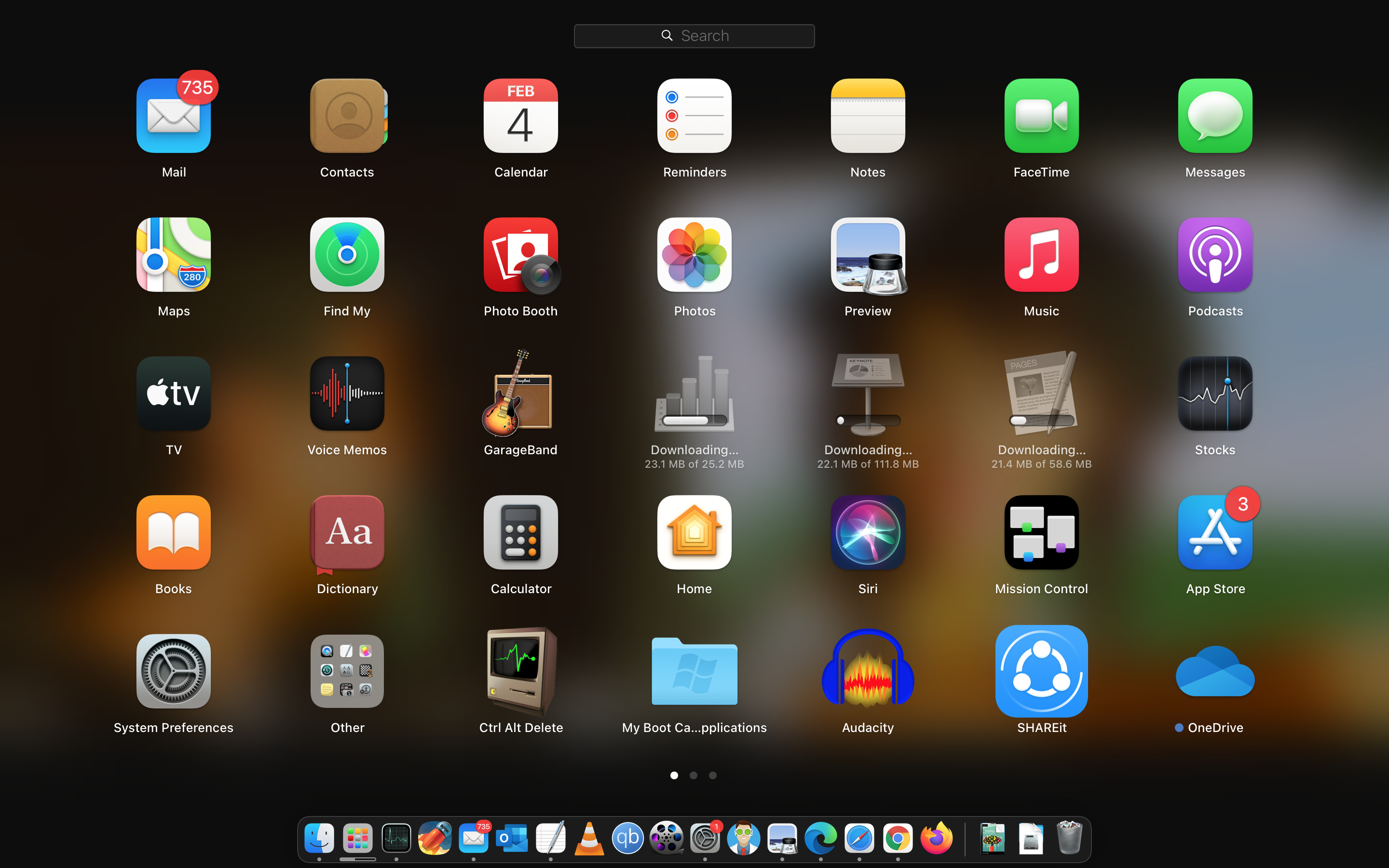
Task: Click the Launchpad Search field
Action: (x=694, y=36)
